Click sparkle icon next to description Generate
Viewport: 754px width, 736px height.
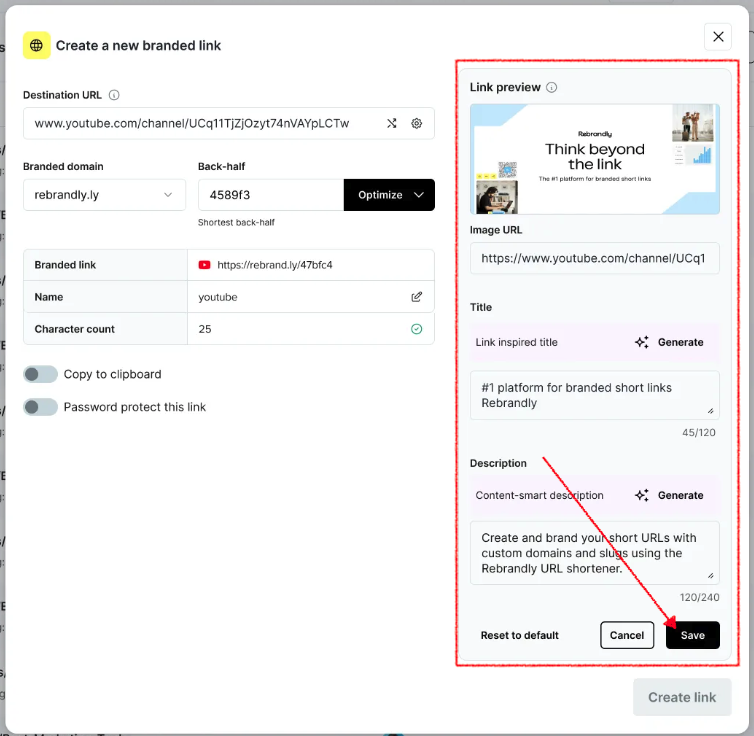tap(641, 495)
